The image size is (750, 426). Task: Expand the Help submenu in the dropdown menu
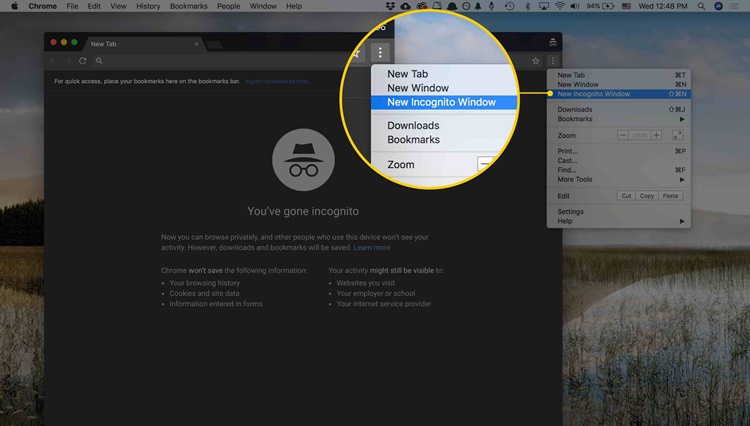pyautogui.click(x=618, y=221)
